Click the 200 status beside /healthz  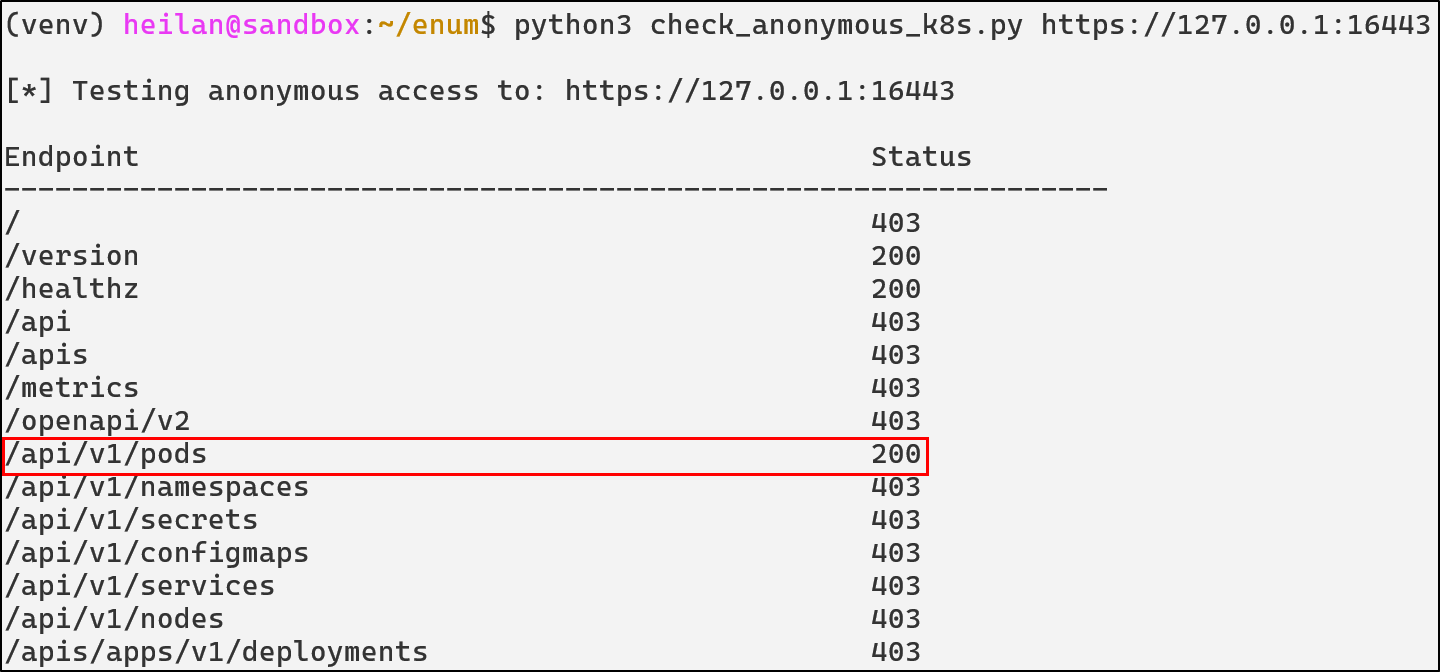[x=896, y=289]
